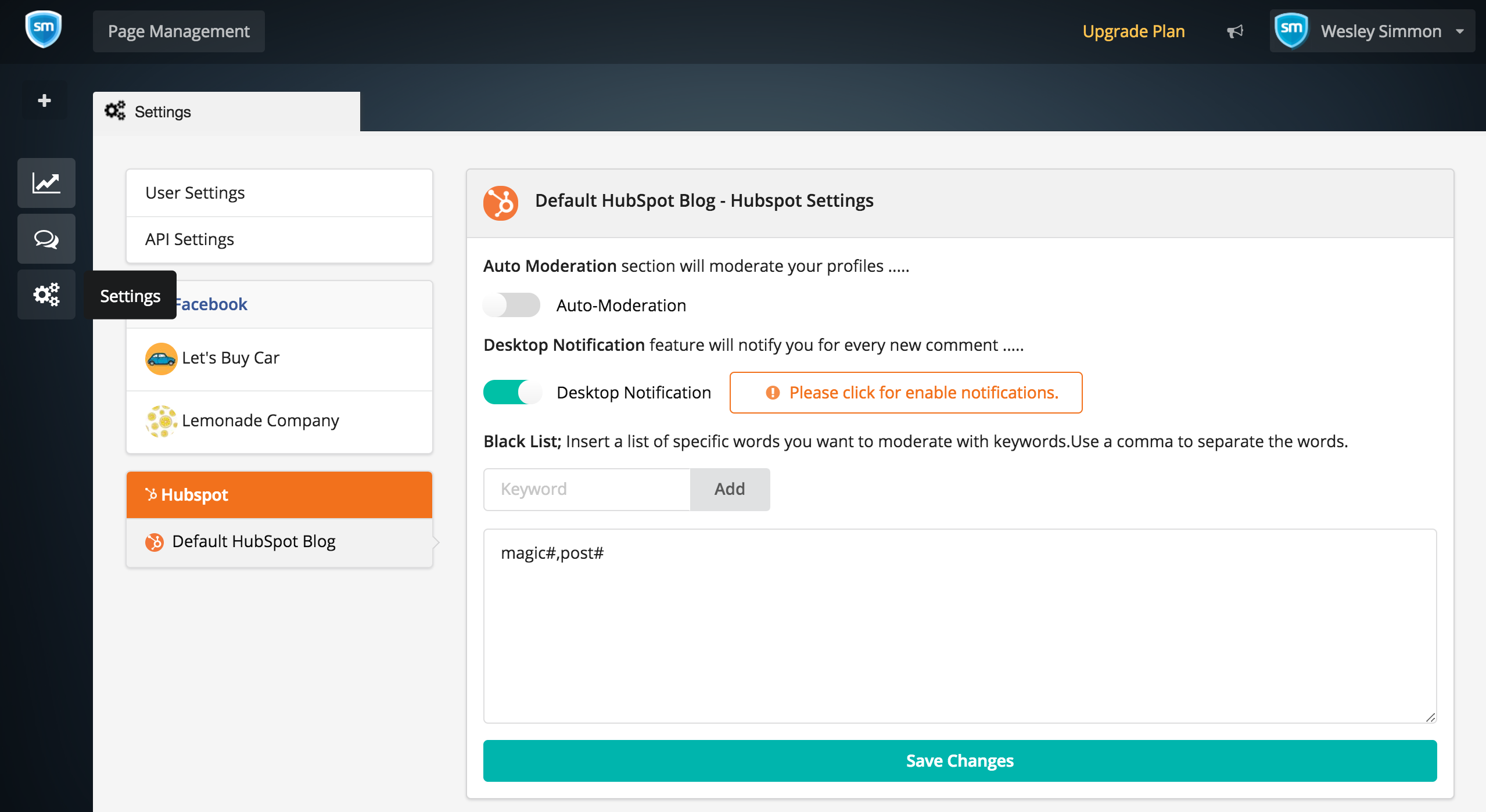
Task: Click the user avatar shield next to Wesley Simmon
Action: click(x=1291, y=30)
